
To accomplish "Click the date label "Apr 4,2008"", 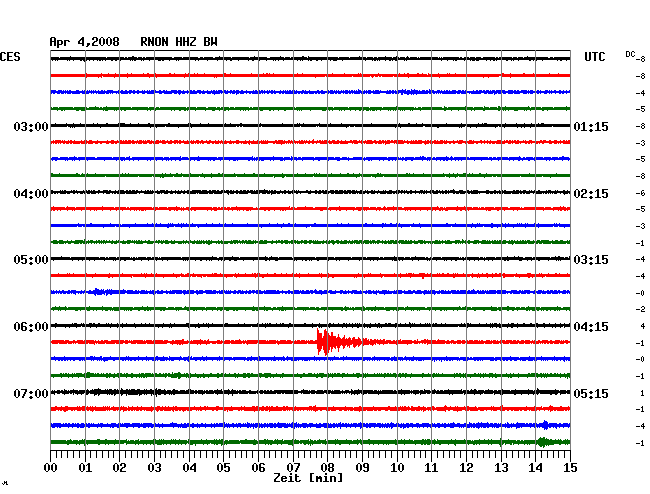I will (x=84, y=42).
